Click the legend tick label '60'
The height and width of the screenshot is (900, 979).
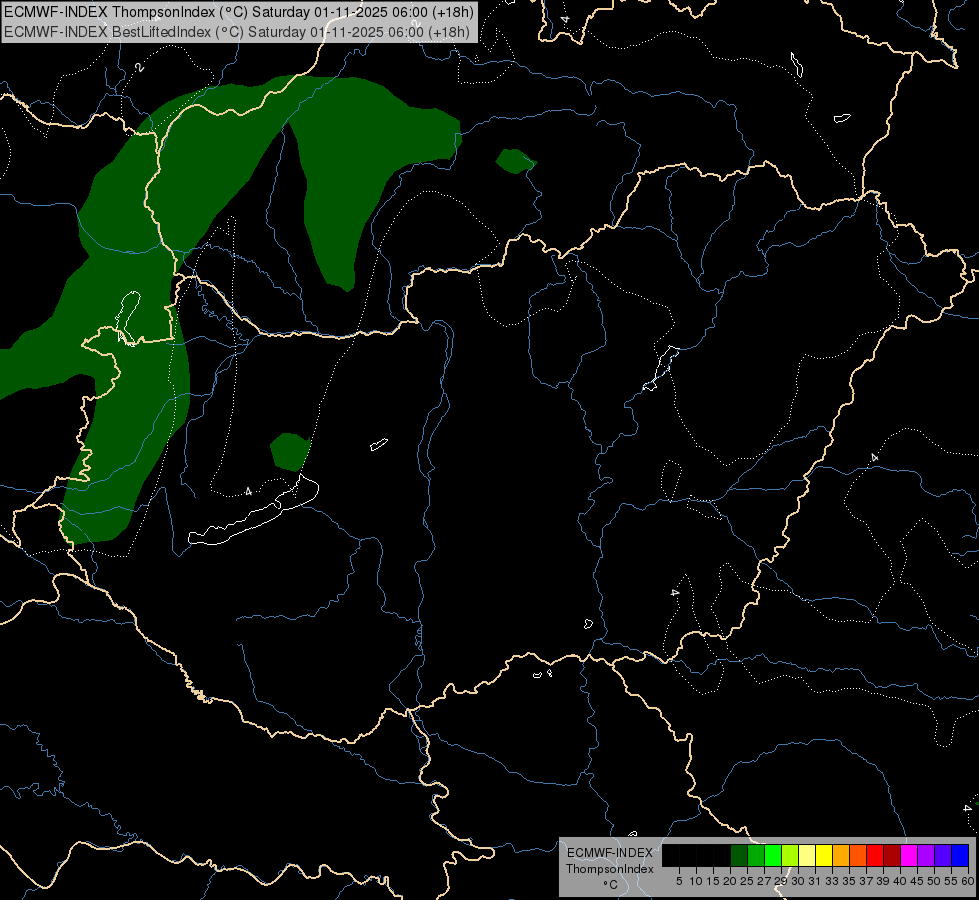coord(968,881)
